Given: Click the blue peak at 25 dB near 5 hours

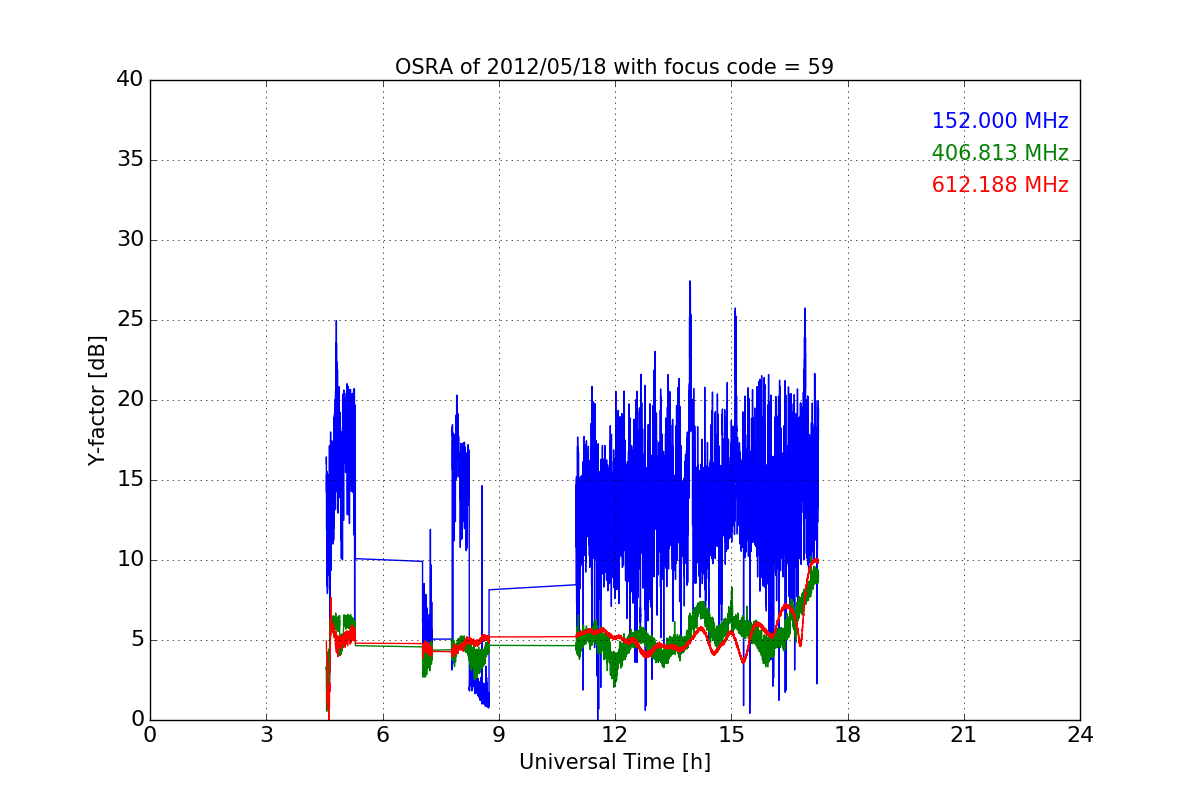Looking at the screenshot, I should [x=336, y=322].
